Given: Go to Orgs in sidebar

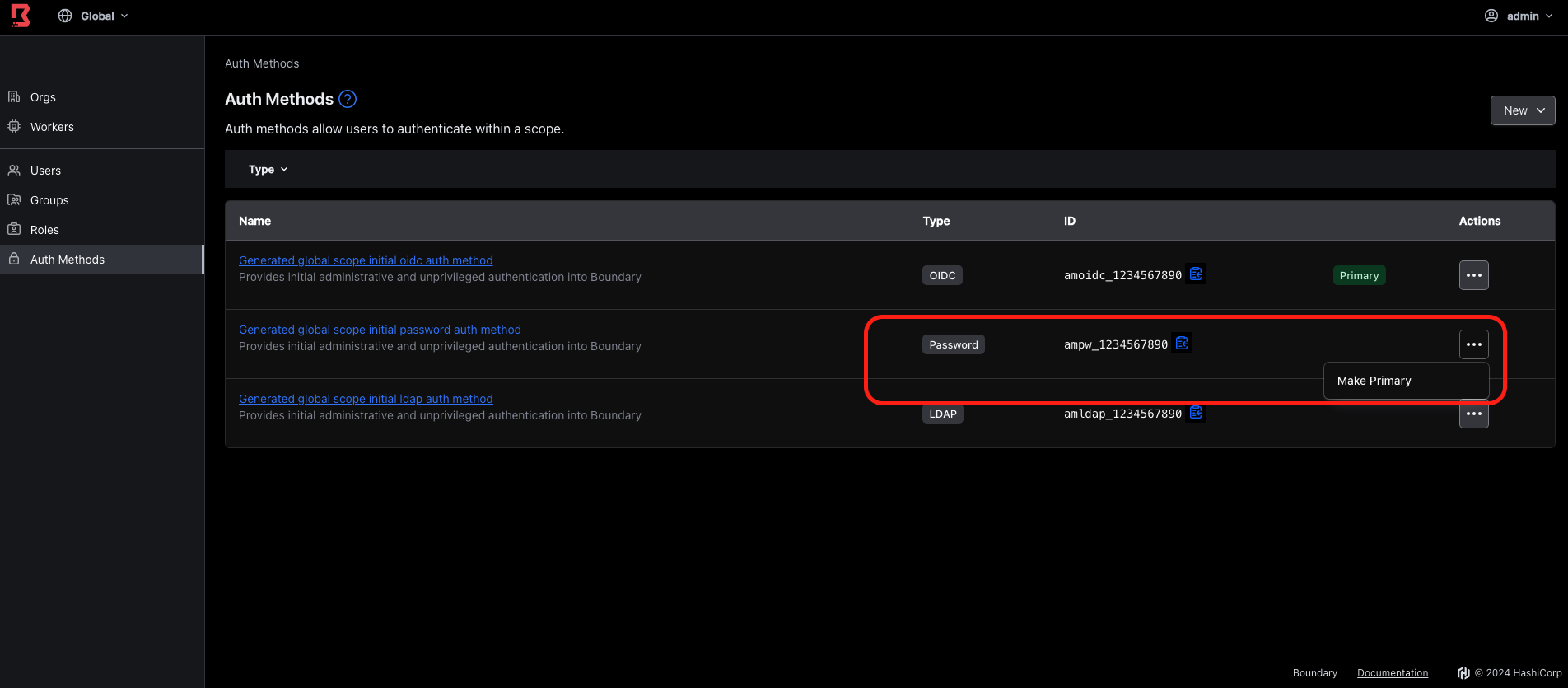Looking at the screenshot, I should tap(43, 97).
